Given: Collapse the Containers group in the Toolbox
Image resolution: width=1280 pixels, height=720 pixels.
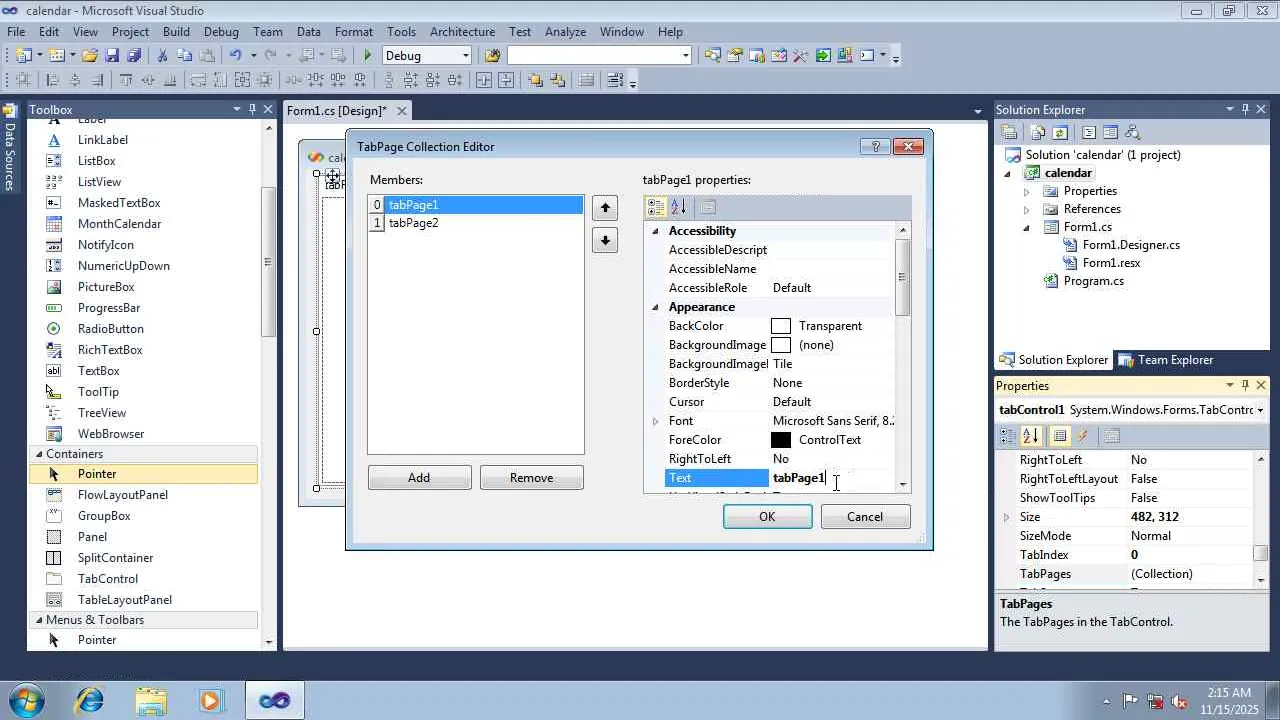Looking at the screenshot, I should (x=39, y=454).
